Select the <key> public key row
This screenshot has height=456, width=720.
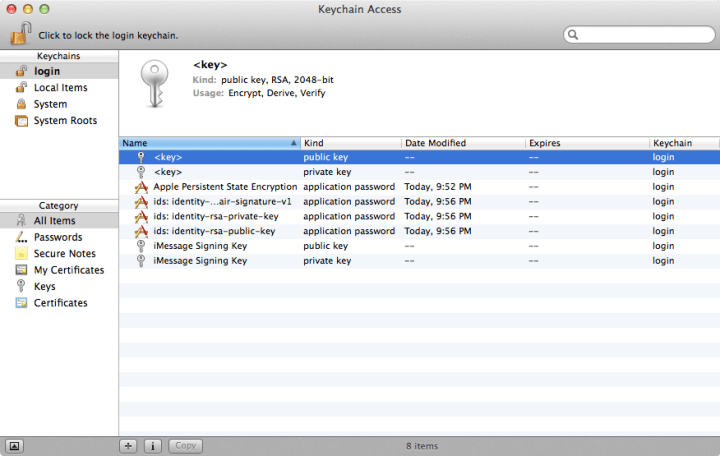pos(419,157)
